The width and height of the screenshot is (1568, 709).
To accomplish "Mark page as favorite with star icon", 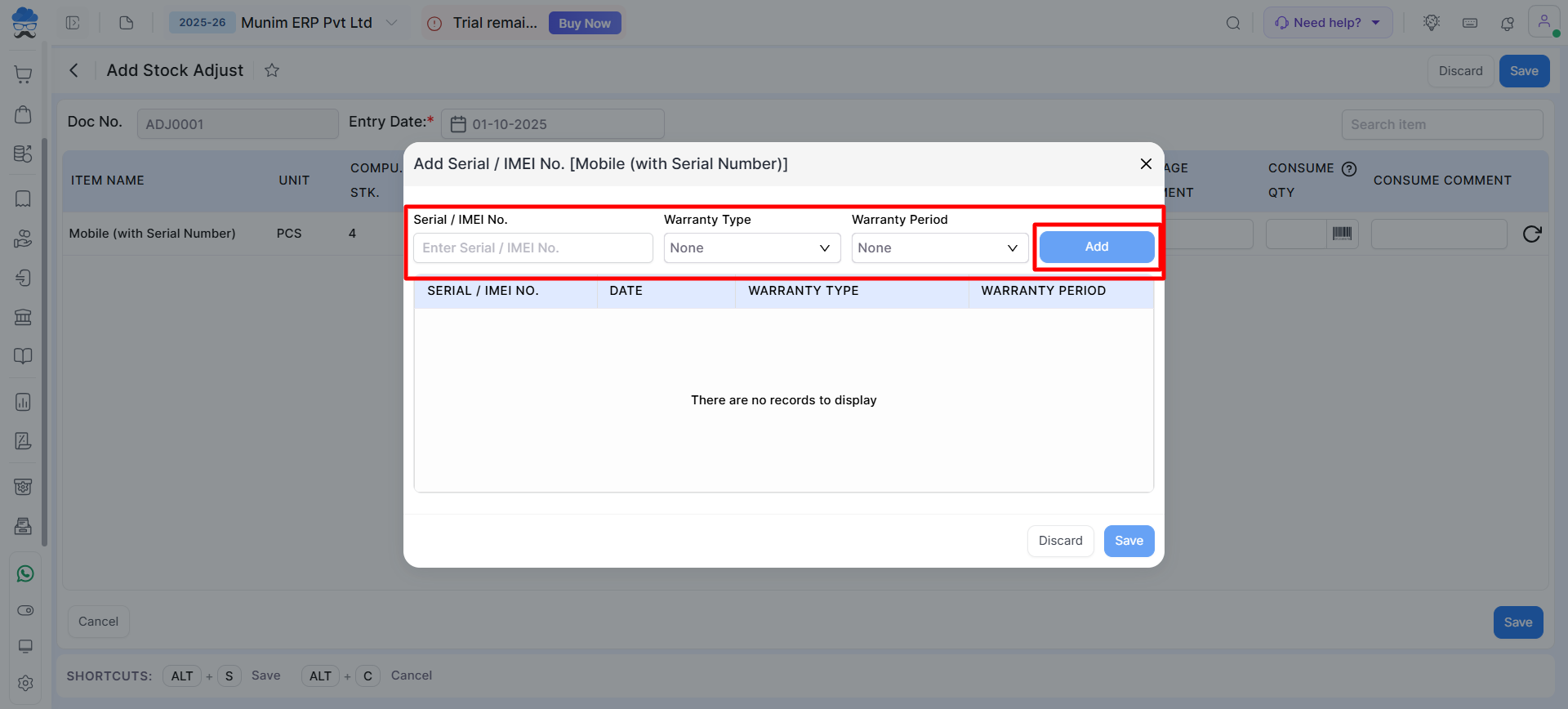I will 272,71.
